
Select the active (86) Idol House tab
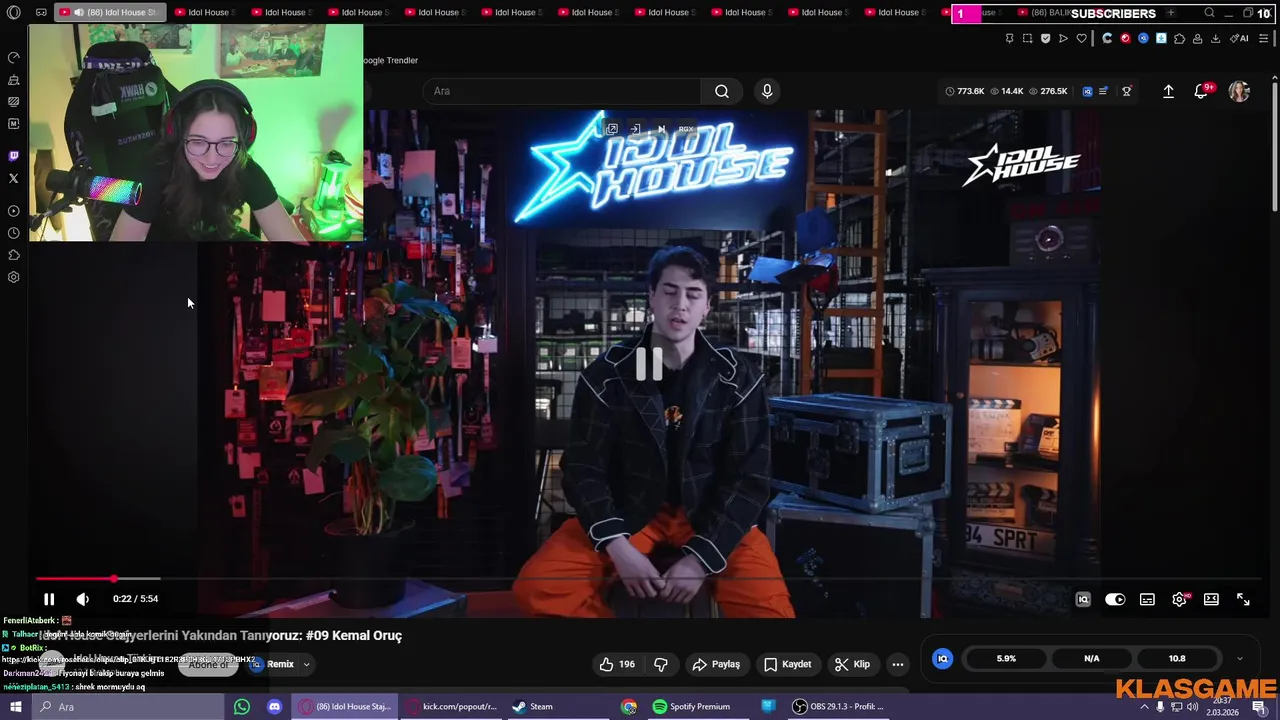click(x=110, y=13)
